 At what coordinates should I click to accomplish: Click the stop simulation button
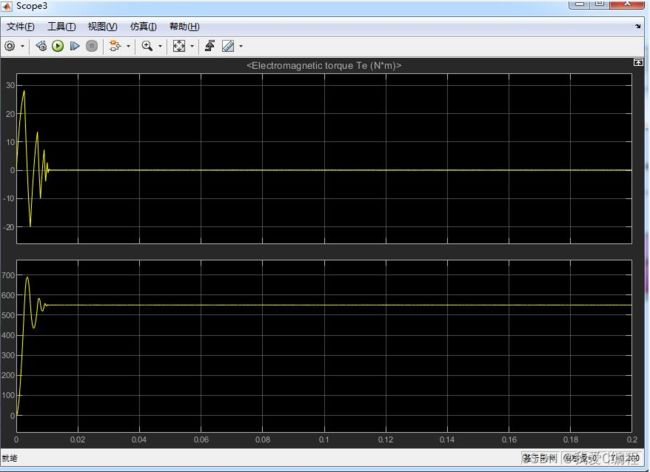click(x=92, y=46)
